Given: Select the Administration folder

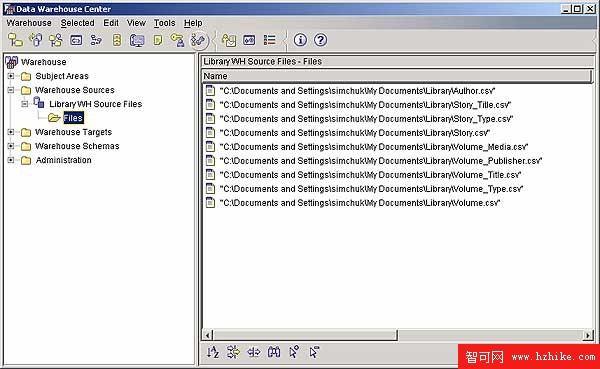Looking at the screenshot, I should coord(64,160).
